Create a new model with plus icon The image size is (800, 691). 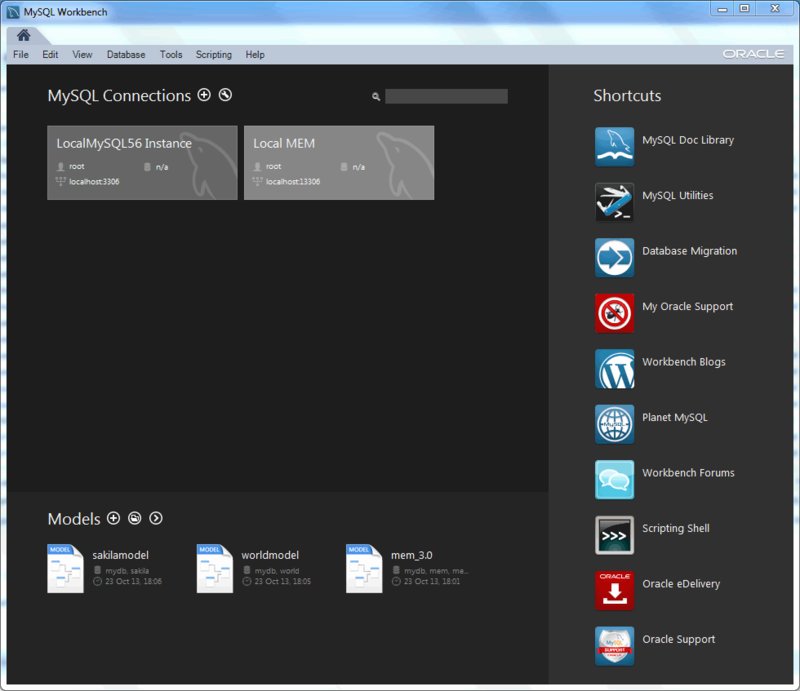(x=113, y=519)
